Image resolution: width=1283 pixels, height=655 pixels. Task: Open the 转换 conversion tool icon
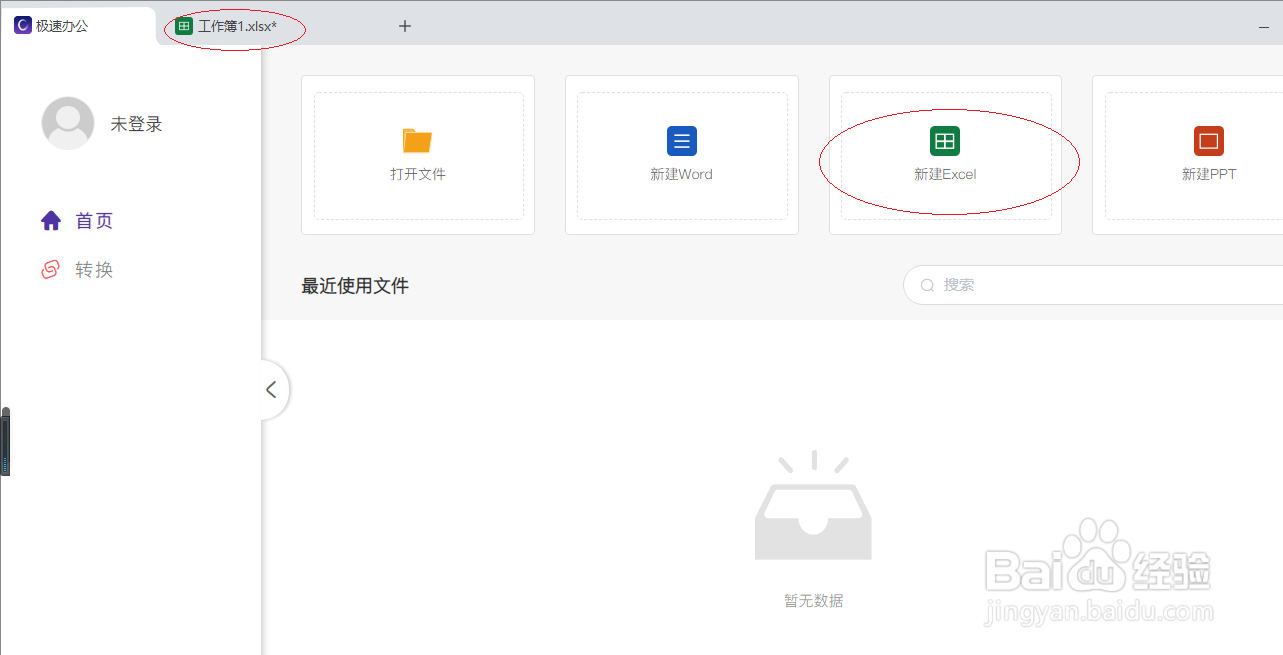tap(51, 269)
